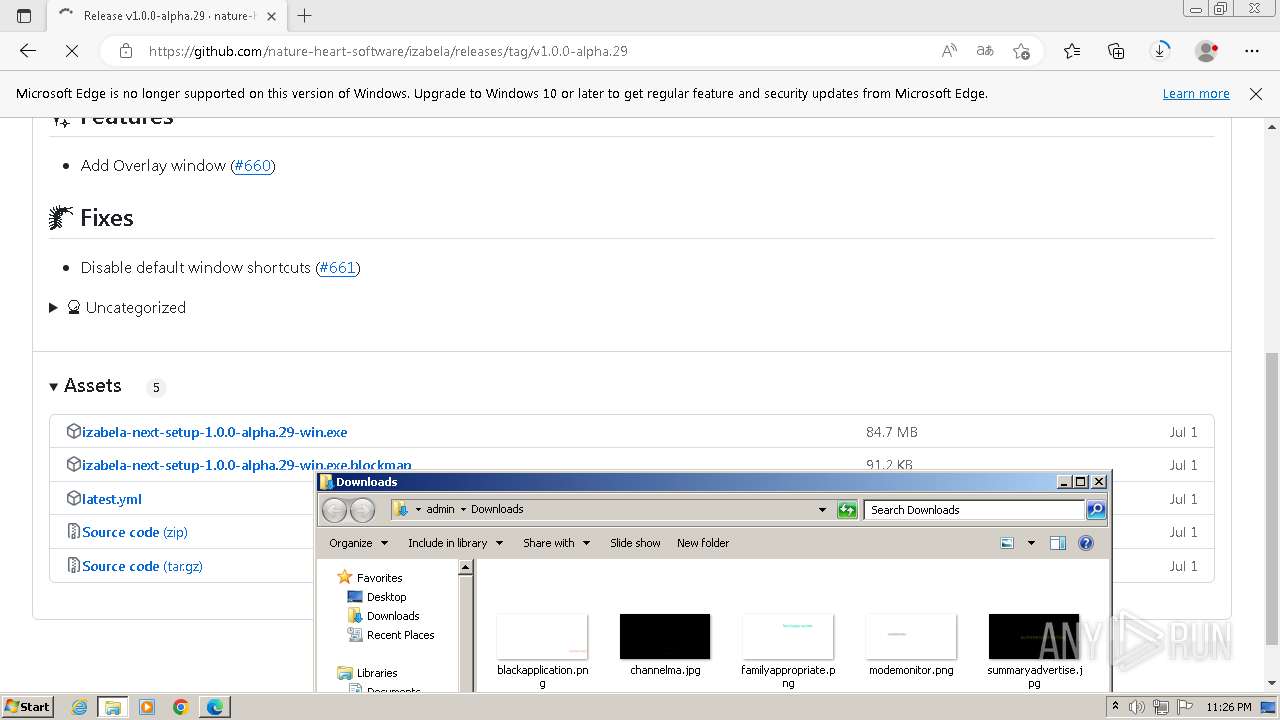The width and height of the screenshot is (1280, 720).
Task: Open the Organize menu
Action: click(x=358, y=543)
